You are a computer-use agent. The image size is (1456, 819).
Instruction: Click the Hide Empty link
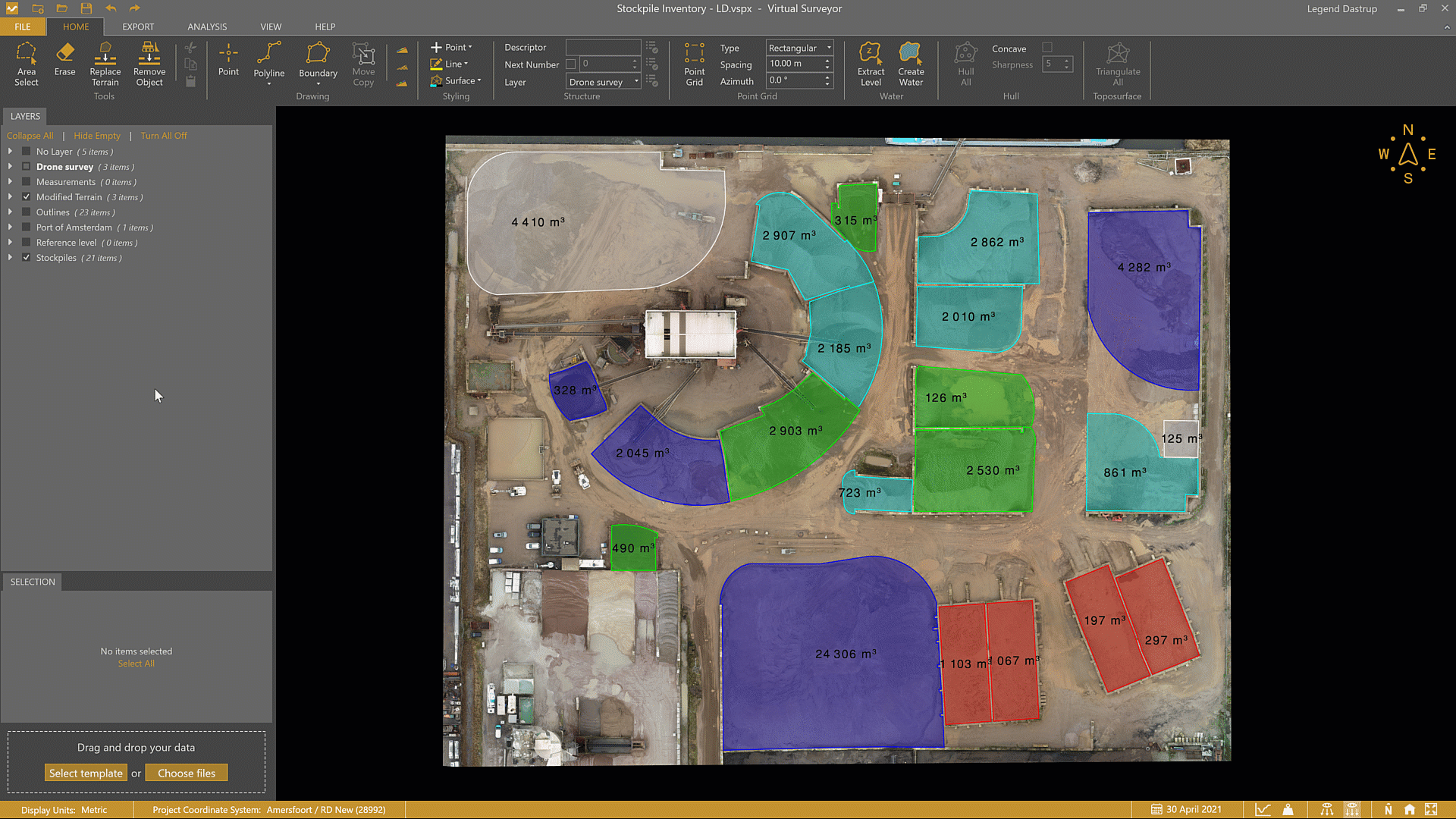96,136
